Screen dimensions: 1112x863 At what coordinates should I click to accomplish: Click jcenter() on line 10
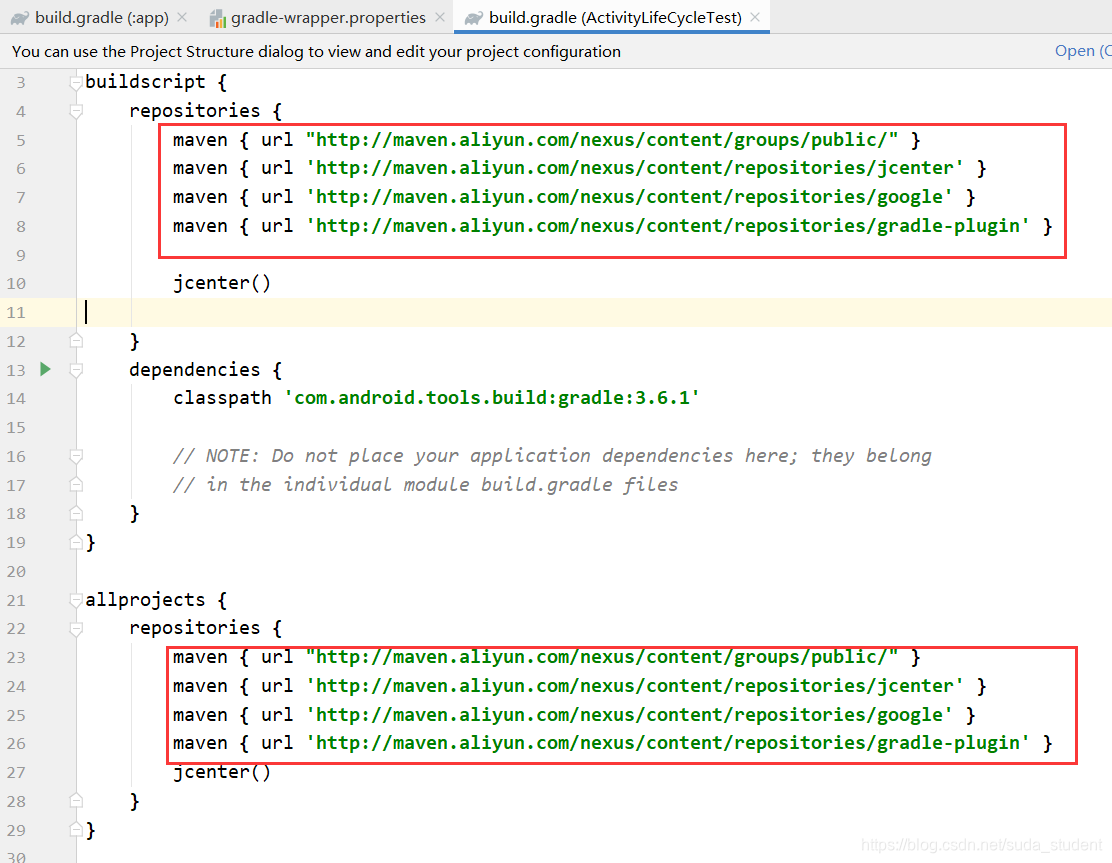tap(222, 283)
